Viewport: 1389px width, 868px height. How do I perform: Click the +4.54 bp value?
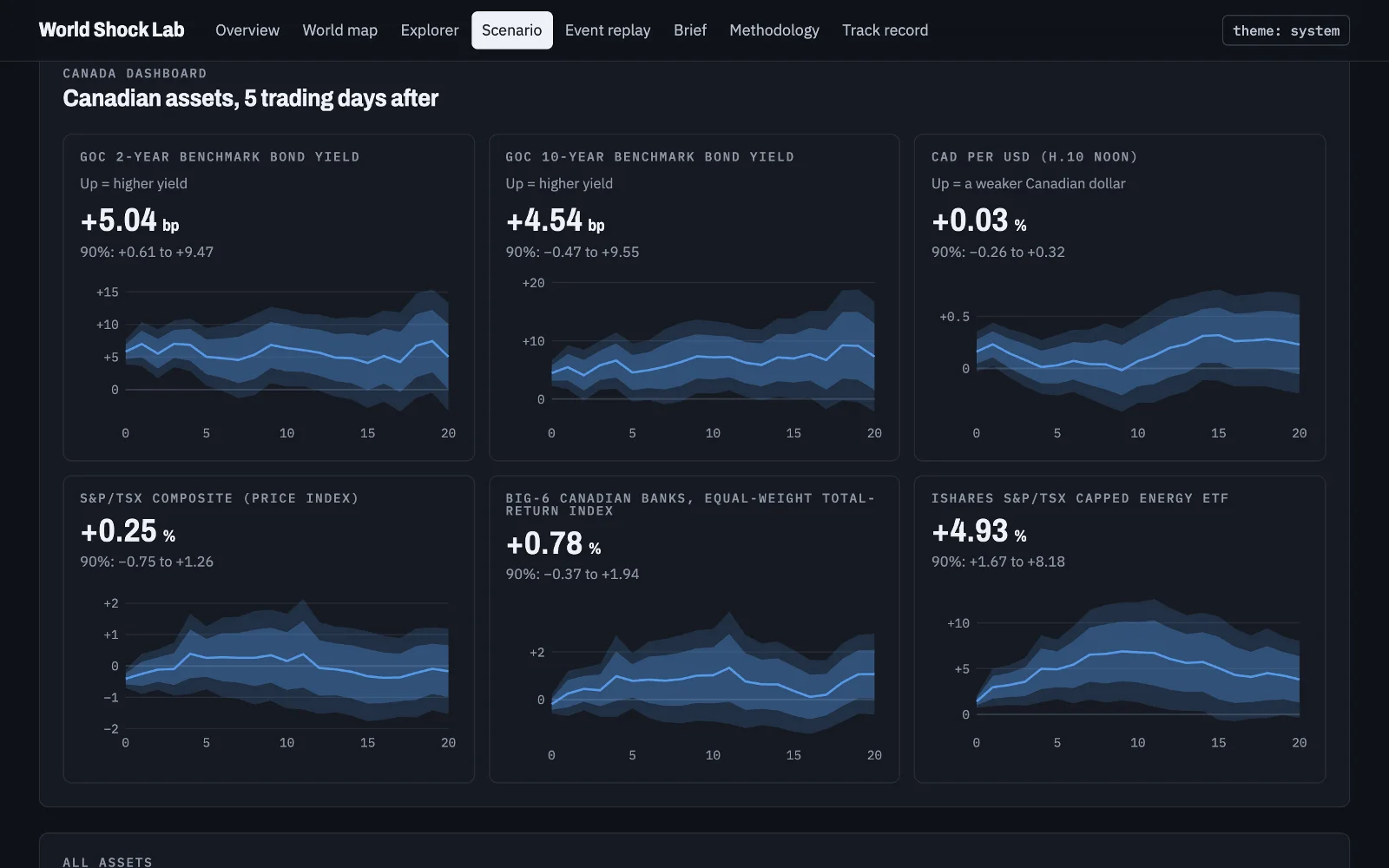click(556, 220)
